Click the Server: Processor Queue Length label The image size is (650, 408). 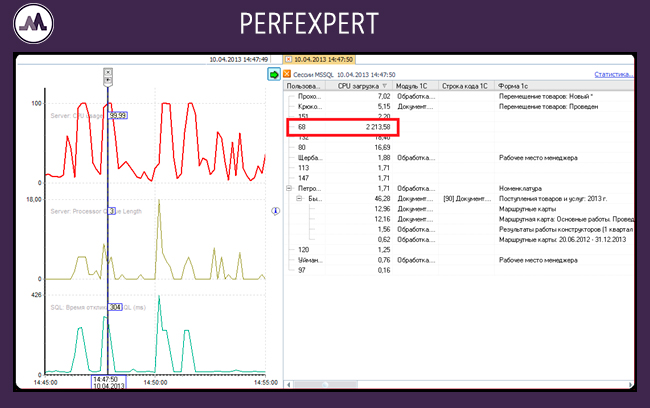(96, 211)
